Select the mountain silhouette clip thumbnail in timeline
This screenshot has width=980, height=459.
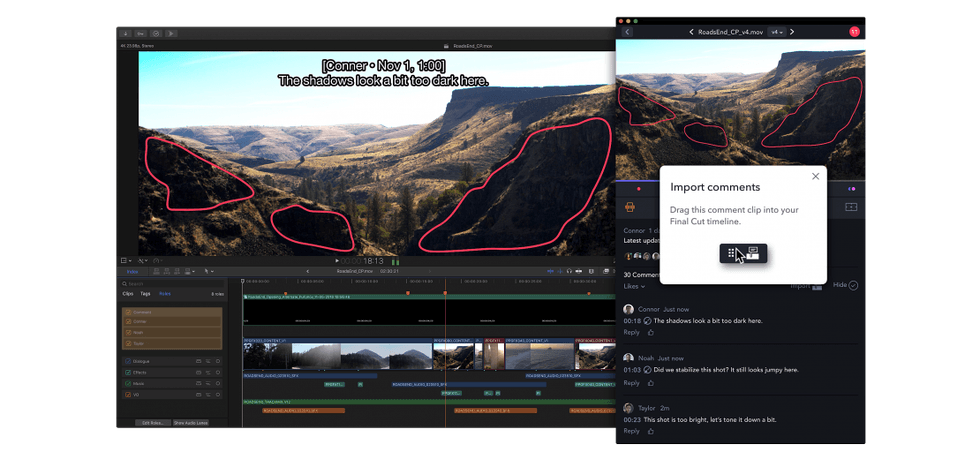click(x=365, y=356)
